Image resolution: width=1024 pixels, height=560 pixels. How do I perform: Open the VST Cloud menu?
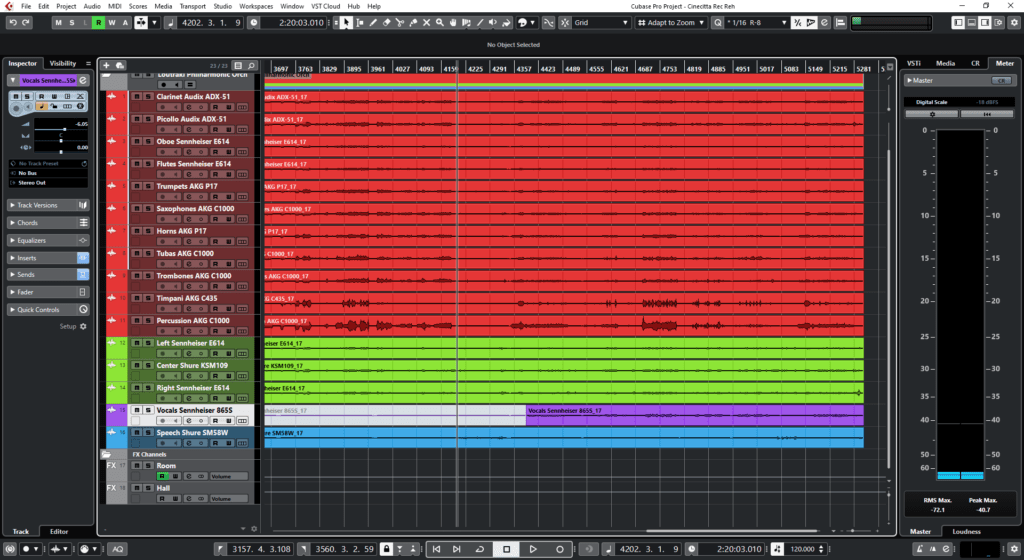pos(325,6)
